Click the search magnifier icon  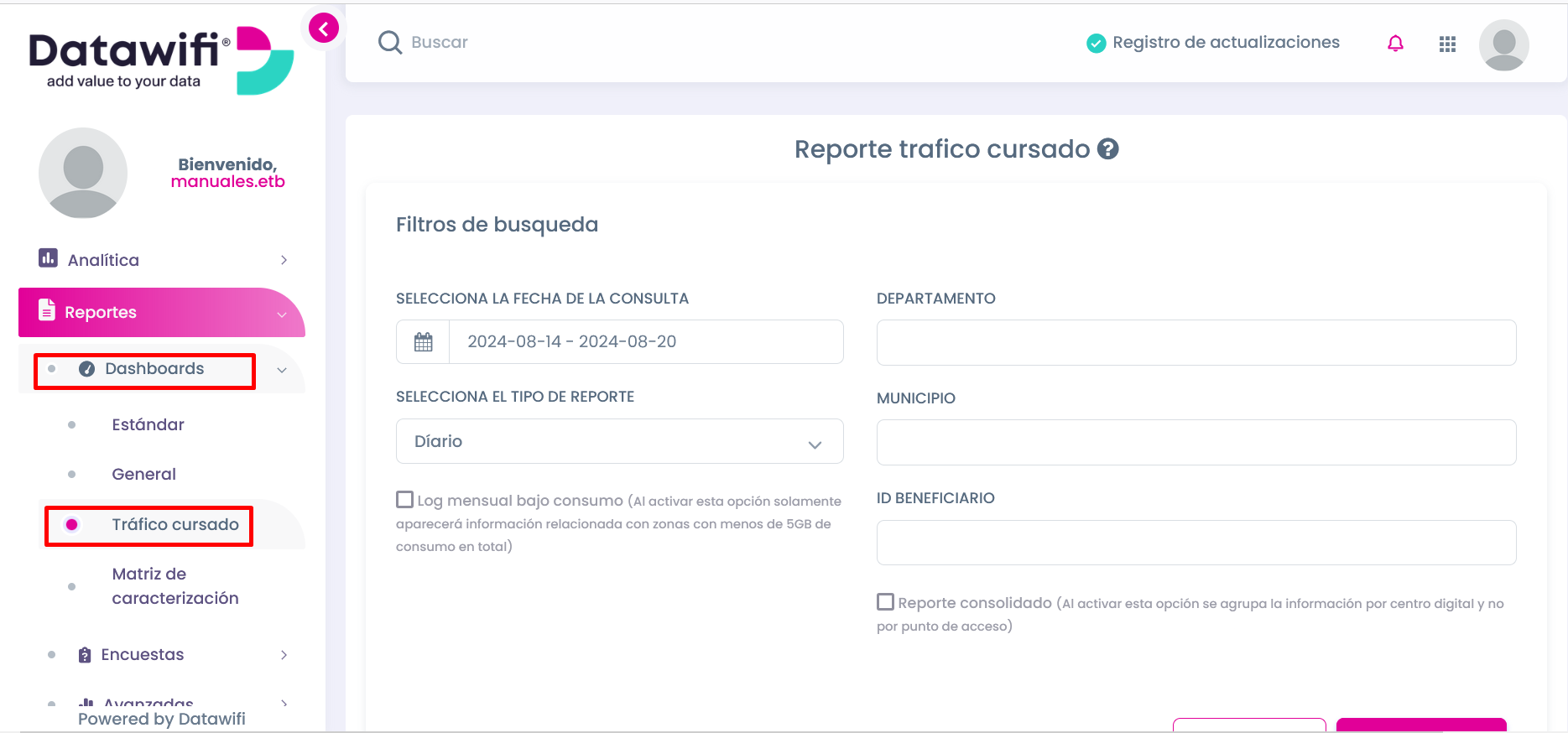point(390,42)
